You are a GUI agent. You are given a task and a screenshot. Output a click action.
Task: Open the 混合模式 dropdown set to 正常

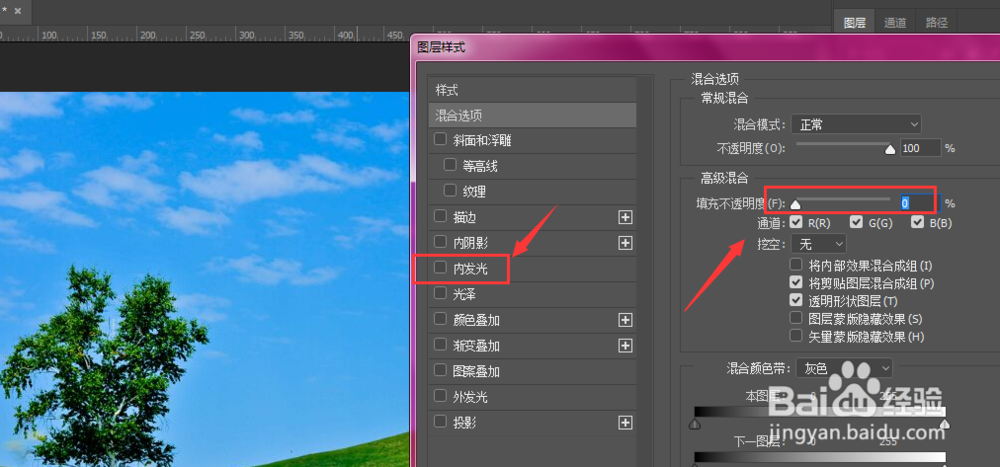tap(856, 124)
